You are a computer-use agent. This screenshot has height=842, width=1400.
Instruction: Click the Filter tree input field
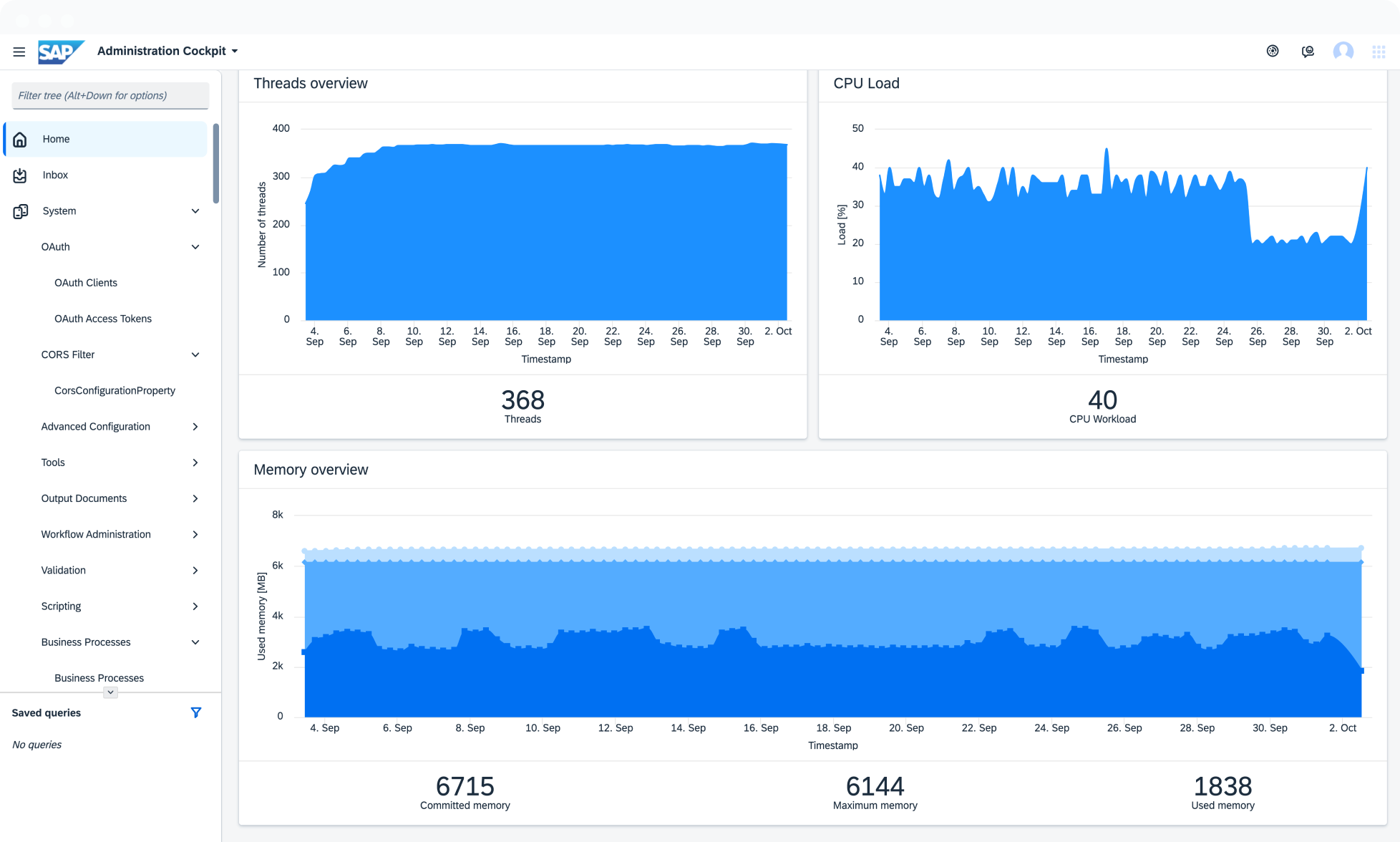click(x=110, y=95)
